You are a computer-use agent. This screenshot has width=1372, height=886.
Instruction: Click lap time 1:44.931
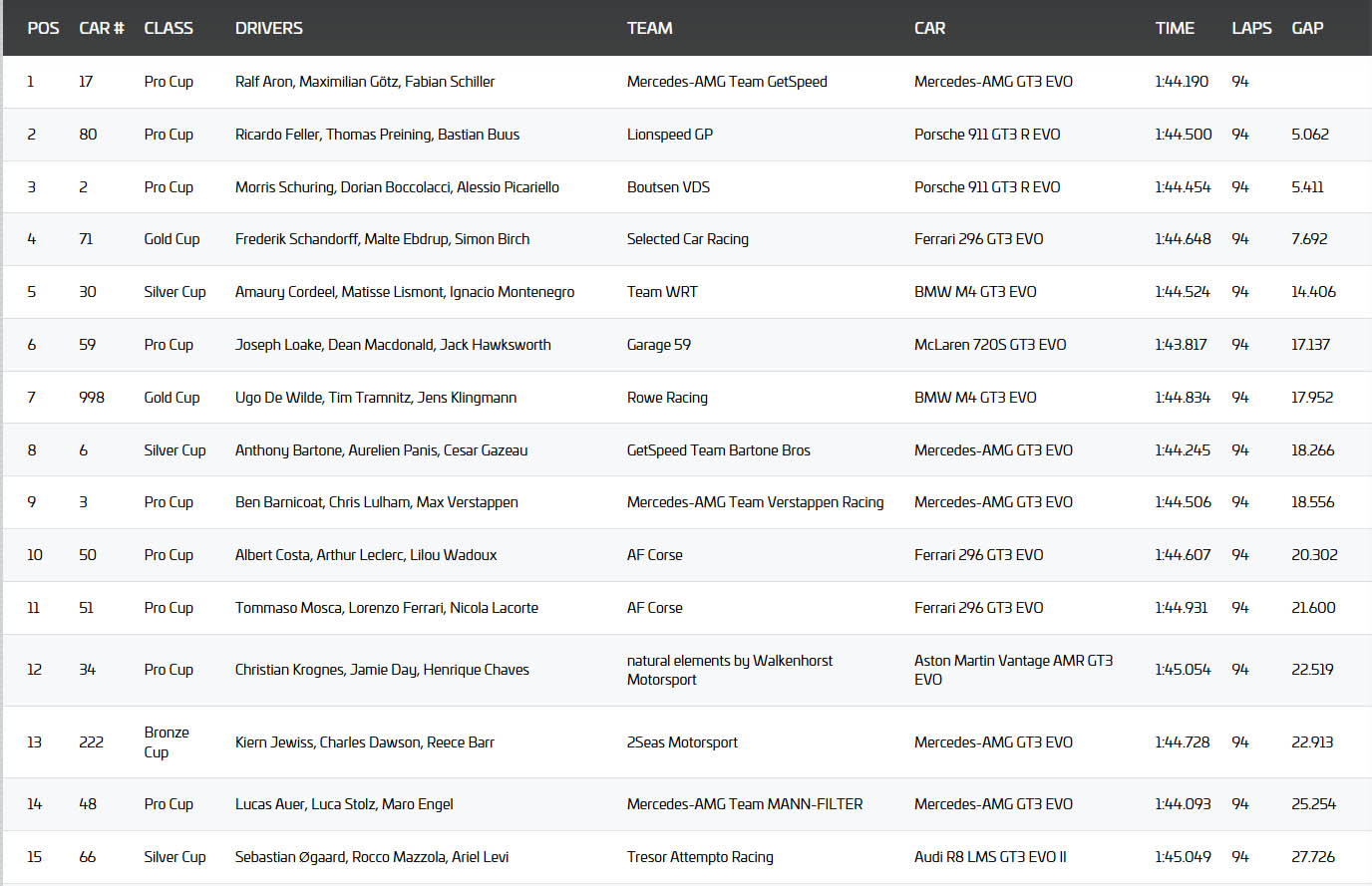pos(1182,608)
